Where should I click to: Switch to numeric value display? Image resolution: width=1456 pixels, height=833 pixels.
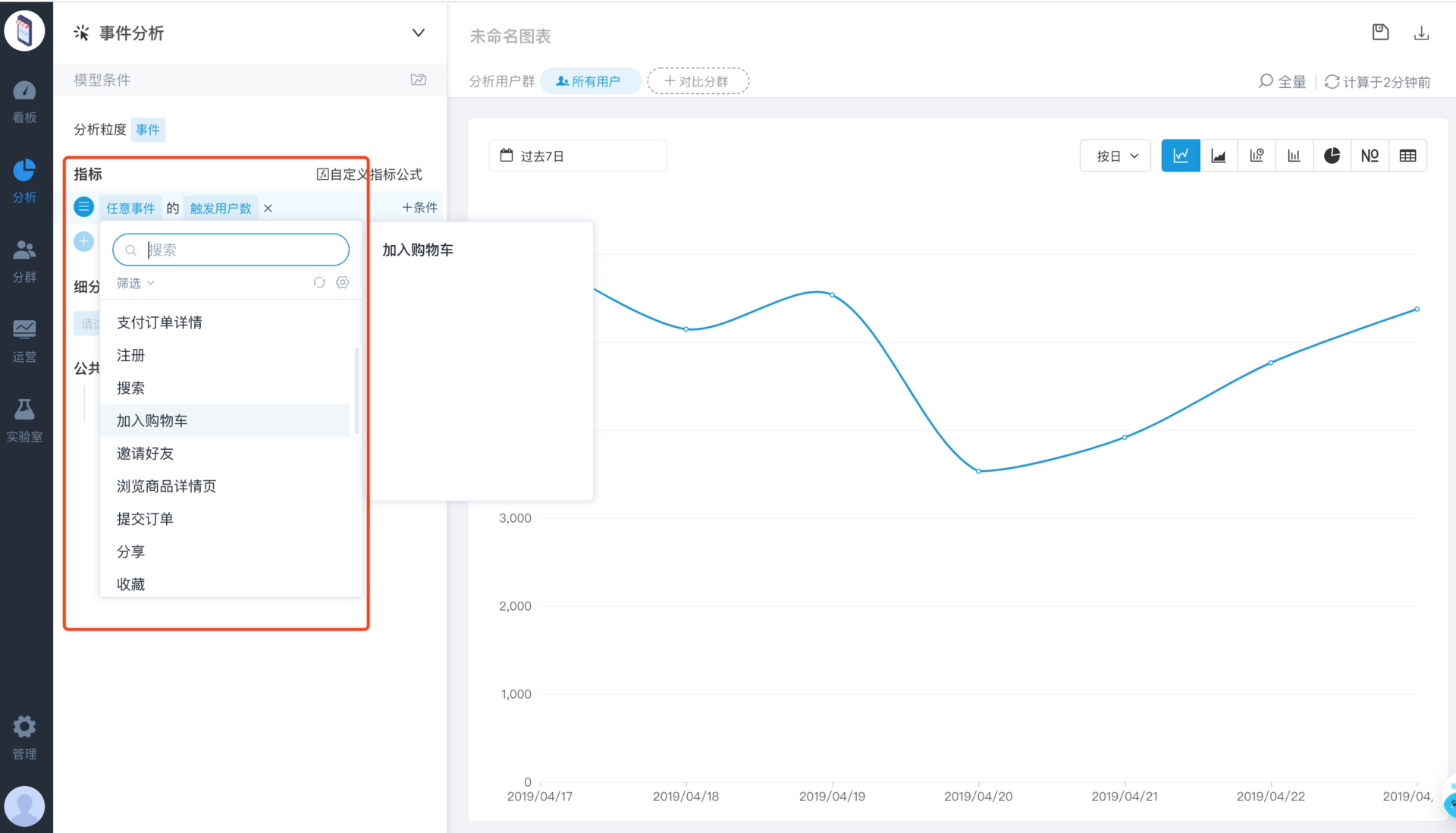tap(1370, 155)
